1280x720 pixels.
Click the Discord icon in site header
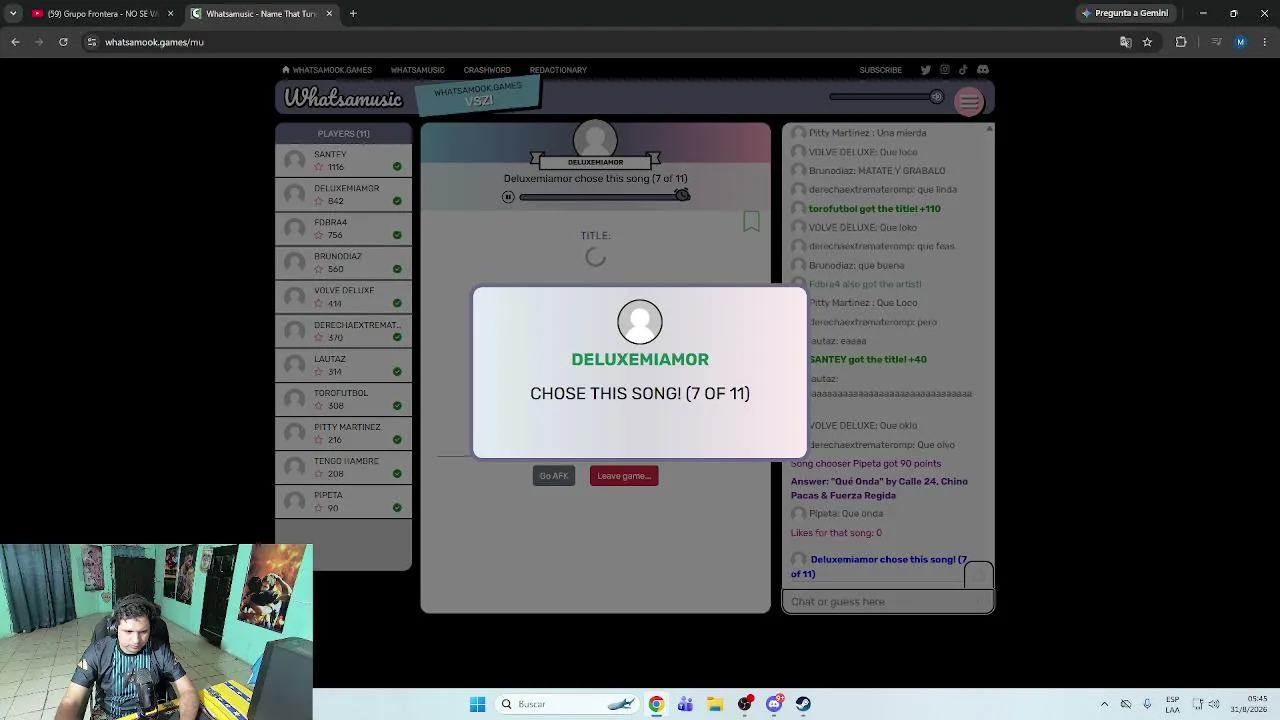coord(983,70)
